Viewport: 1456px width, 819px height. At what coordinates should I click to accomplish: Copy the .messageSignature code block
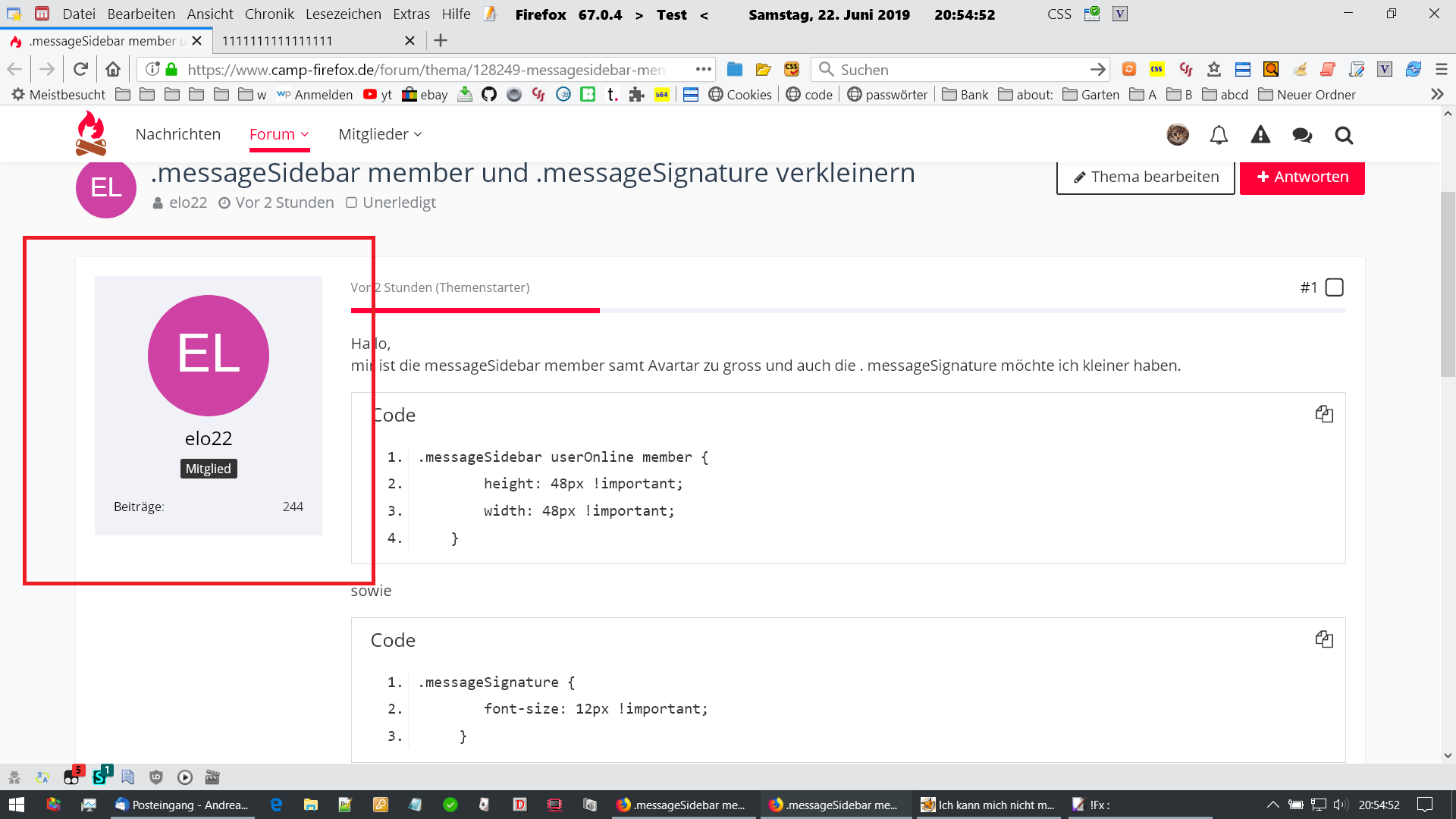[x=1324, y=639]
